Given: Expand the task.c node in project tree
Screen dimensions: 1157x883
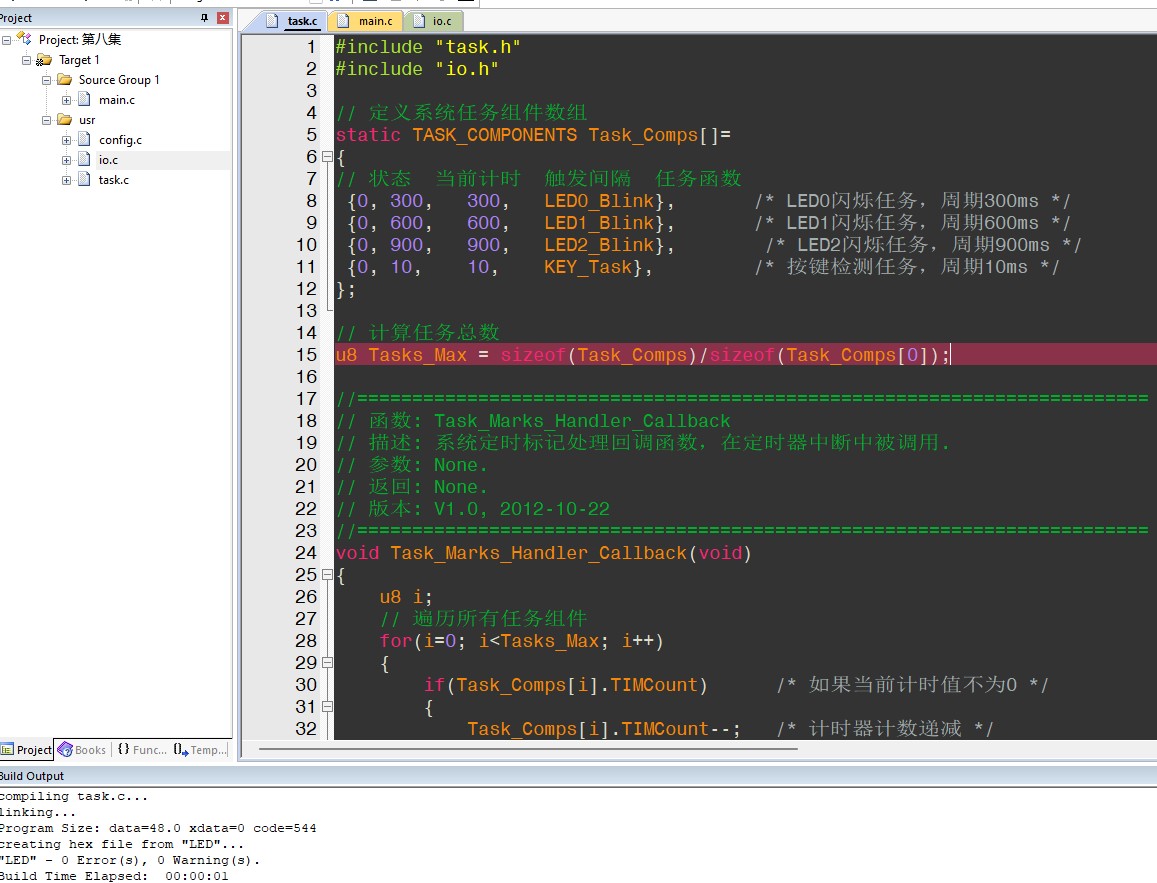Looking at the screenshot, I should coord(67,180).
